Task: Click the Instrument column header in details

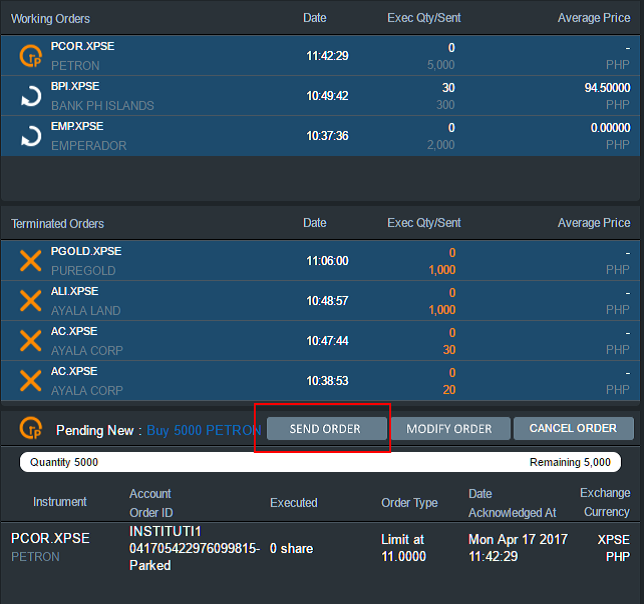Action: [x=60, y=502]
